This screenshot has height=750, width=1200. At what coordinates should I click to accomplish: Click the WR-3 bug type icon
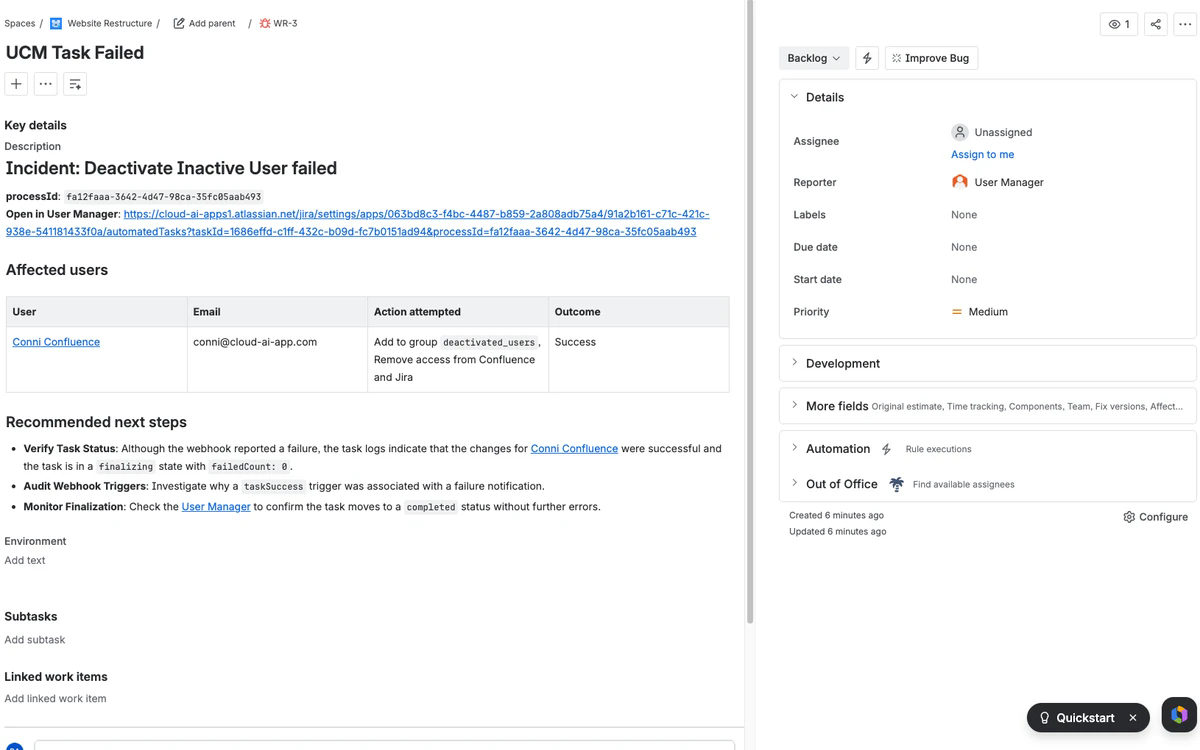coord(265,23)
